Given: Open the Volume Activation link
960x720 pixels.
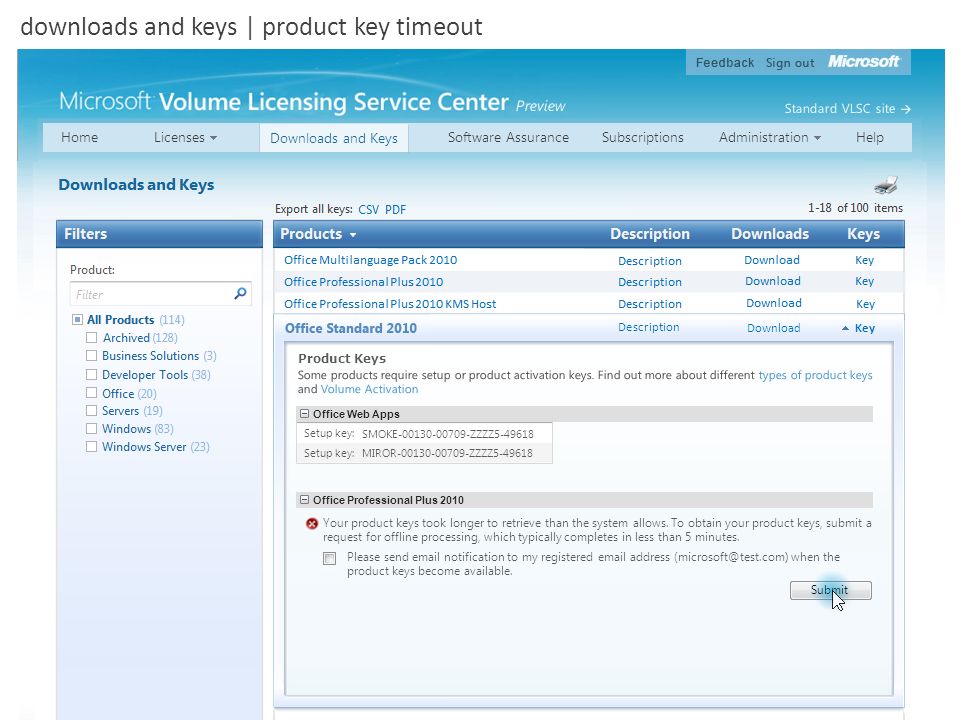Looking at the screenshot, I should click(x=369, y=389).
